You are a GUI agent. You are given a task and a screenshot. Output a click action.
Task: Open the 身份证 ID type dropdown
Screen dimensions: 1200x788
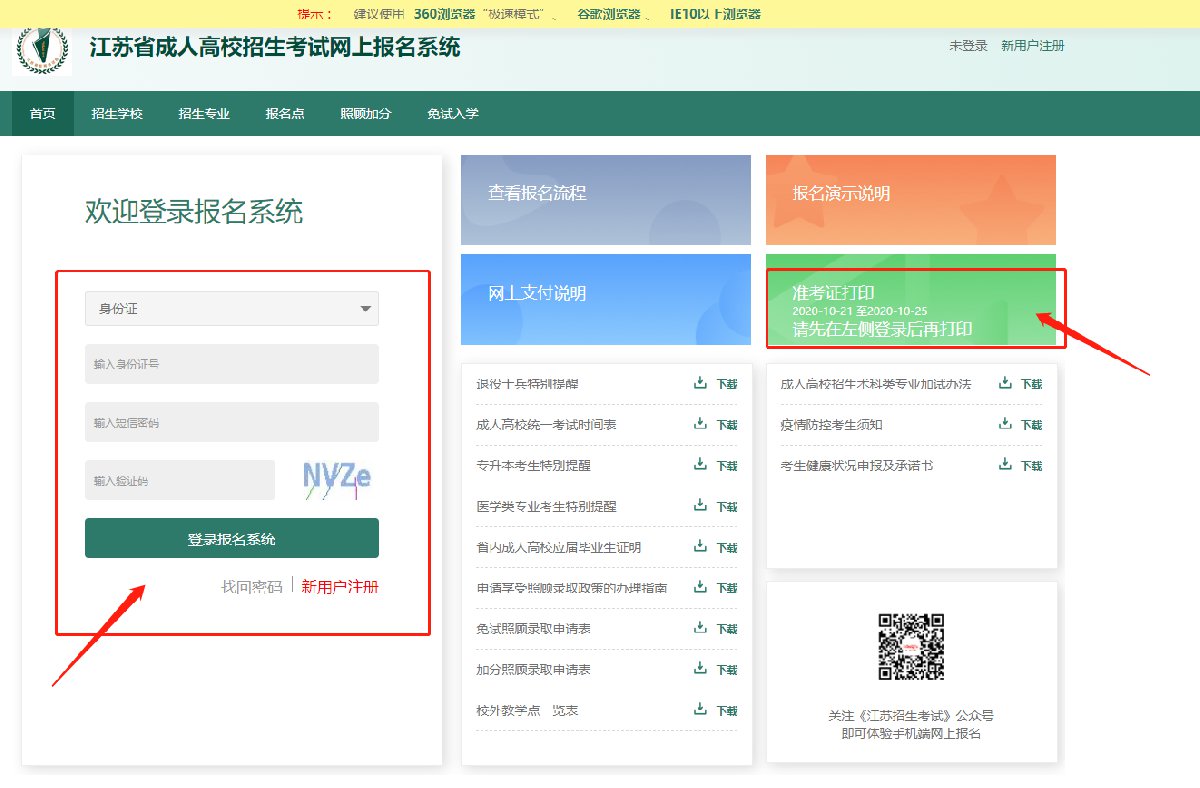click(x=231, y=309)
